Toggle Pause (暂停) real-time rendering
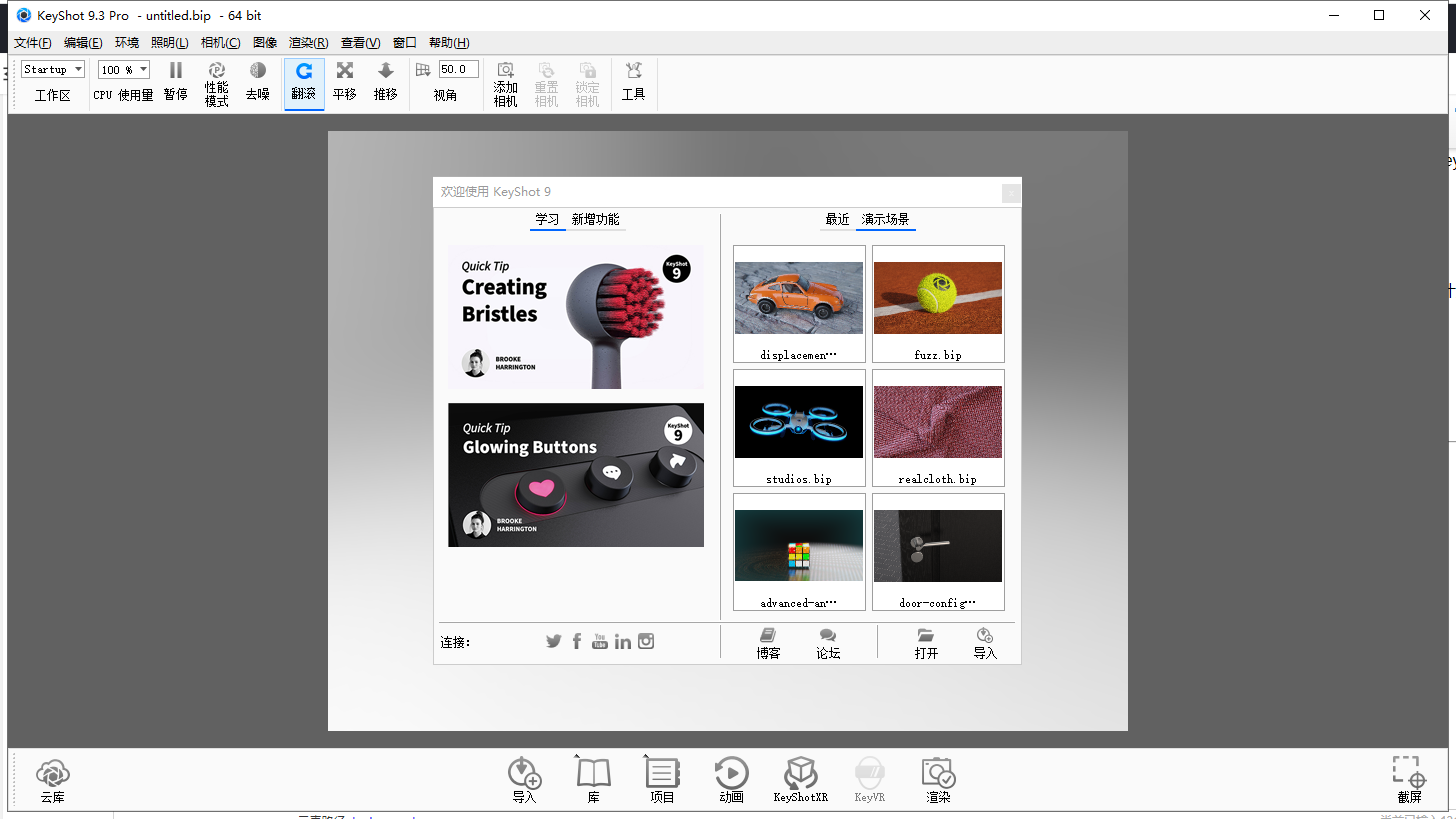1456x819 pixels. pyautogui.click(x=176, y=82)
